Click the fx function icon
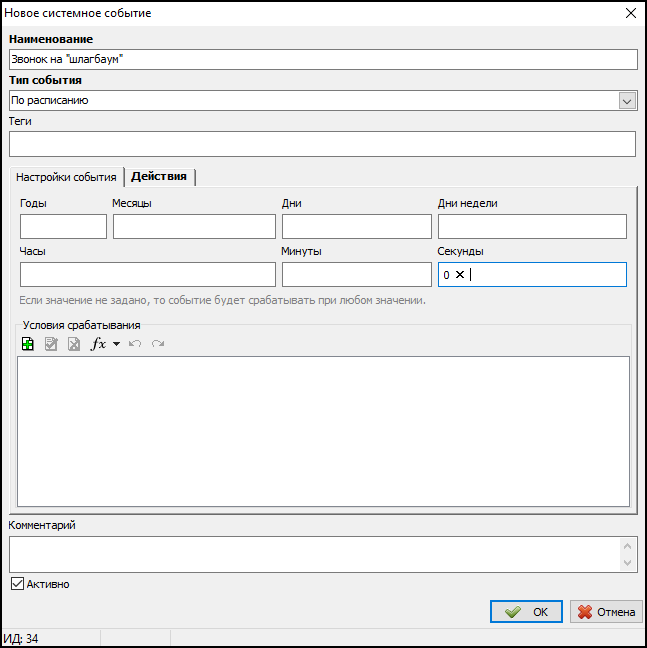Image resolution: width=647 pixels, height=648 pixels. (98, 344)
